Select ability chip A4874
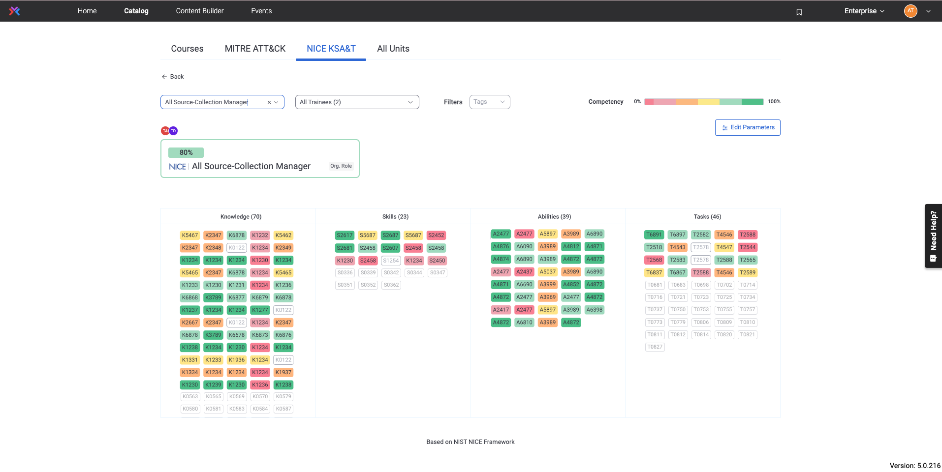The height and width of the screenshot is (472, 942). 501,259
